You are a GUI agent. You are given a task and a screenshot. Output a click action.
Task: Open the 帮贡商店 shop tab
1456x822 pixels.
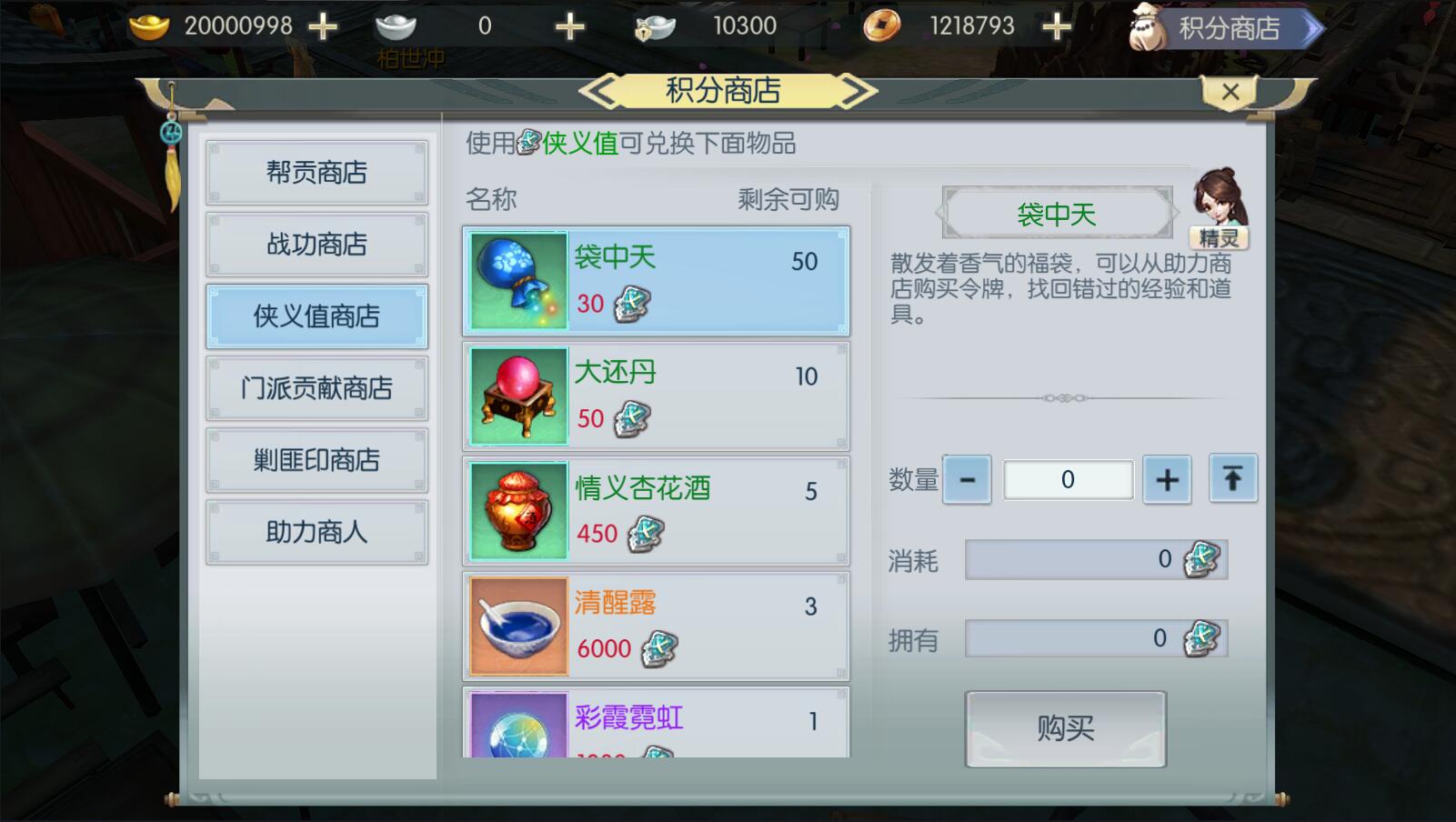click(316, 172)
